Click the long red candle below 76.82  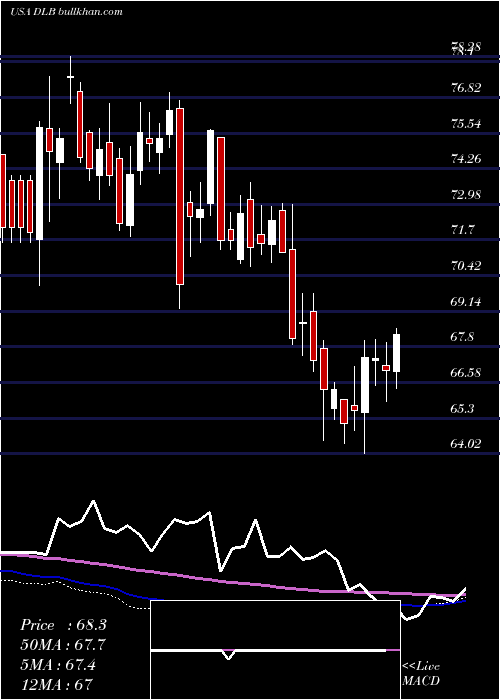[180, 196]
